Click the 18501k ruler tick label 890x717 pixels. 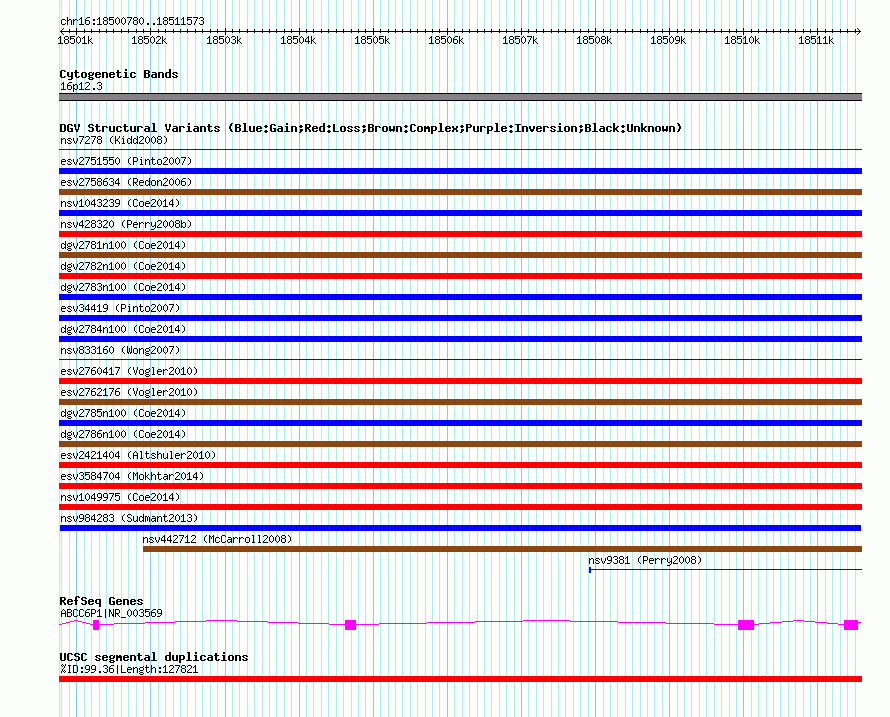(x=75, y=40)
